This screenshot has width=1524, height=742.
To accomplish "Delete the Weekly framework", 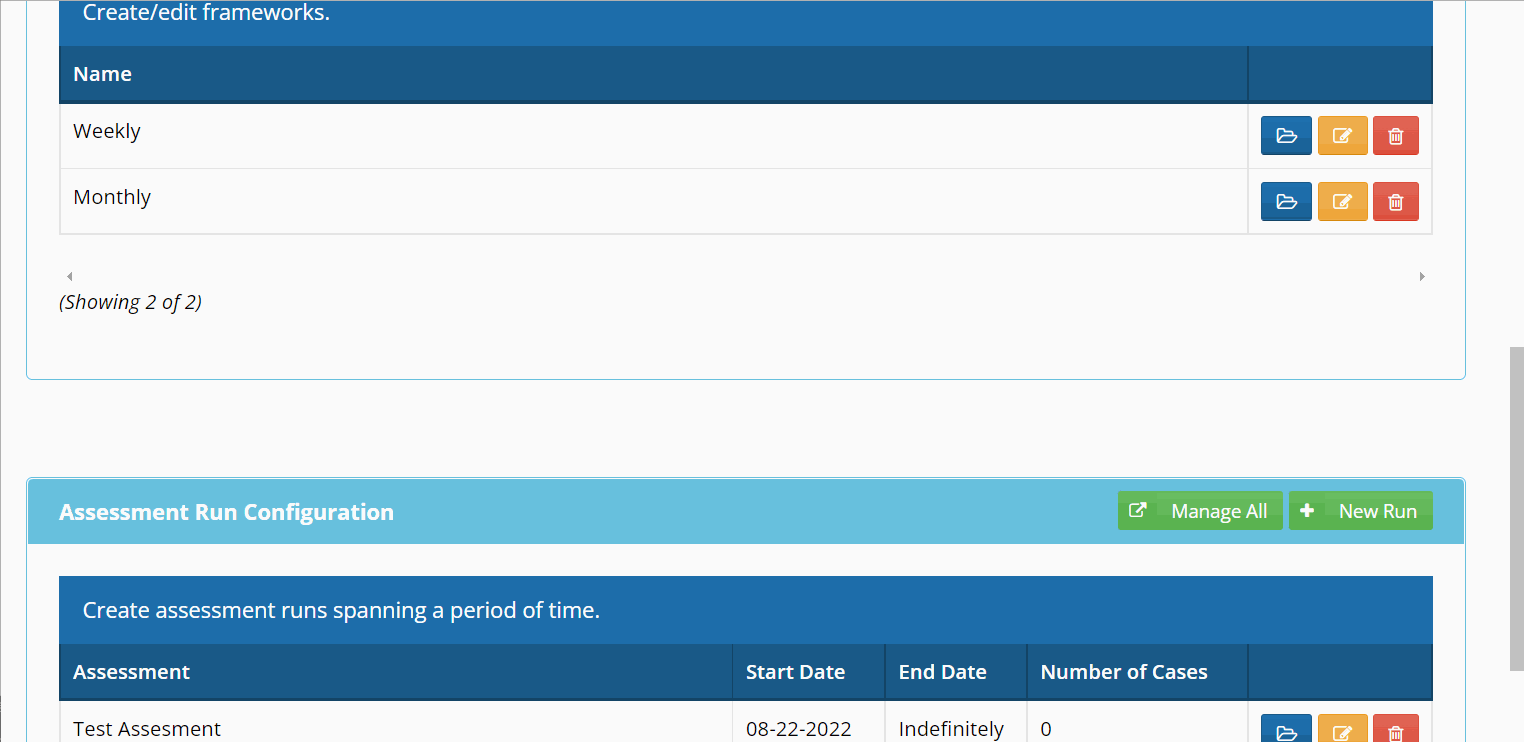I will [x=1396, y=135].
